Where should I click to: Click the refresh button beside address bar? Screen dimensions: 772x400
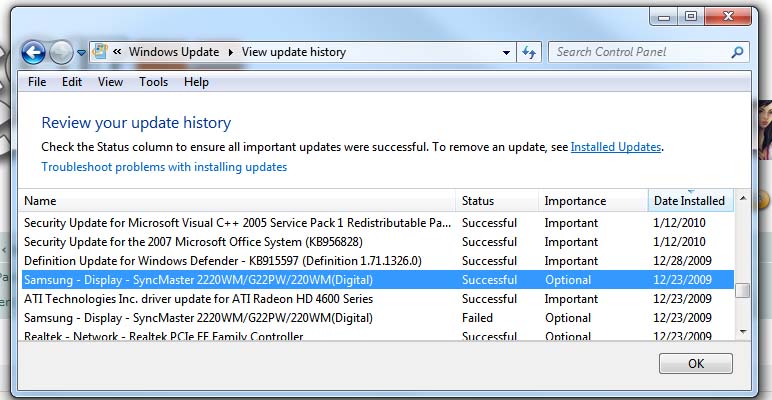click(529, 52)
